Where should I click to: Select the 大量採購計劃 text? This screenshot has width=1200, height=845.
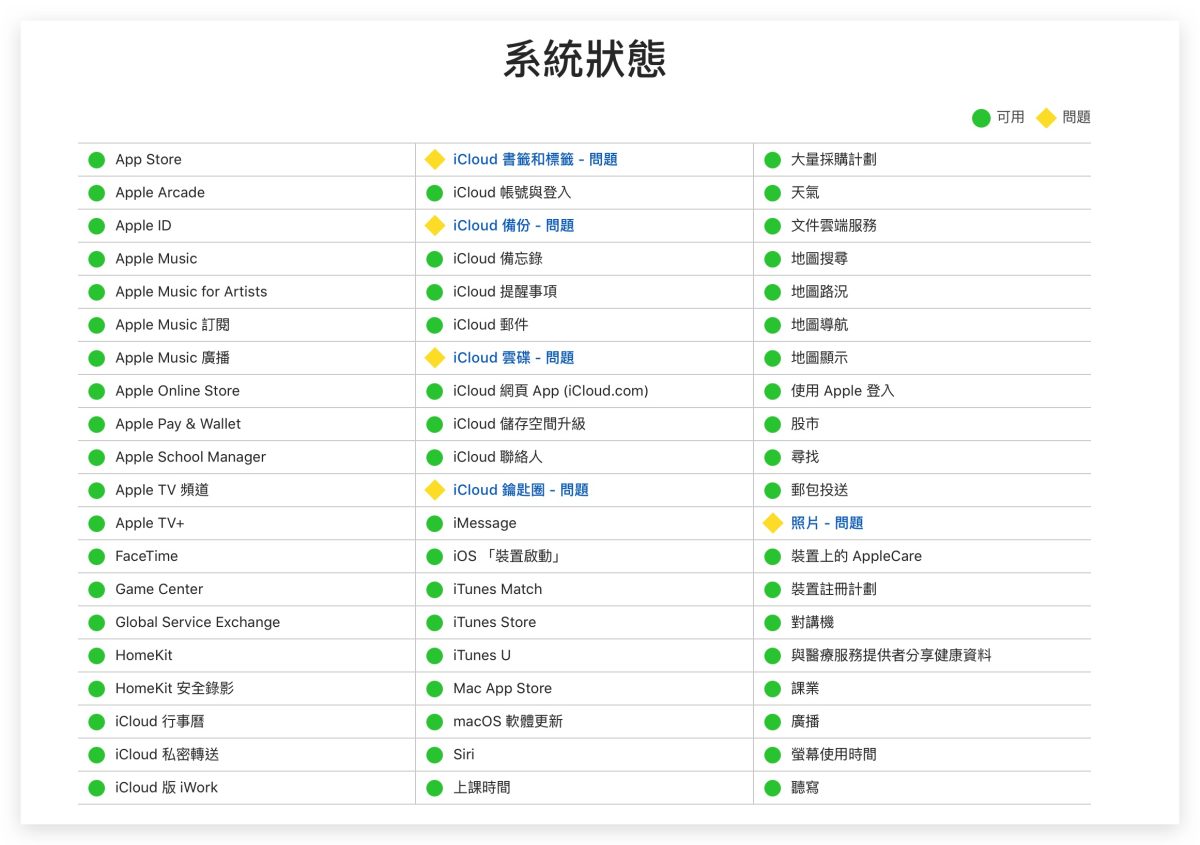click(x=834, y=159)
